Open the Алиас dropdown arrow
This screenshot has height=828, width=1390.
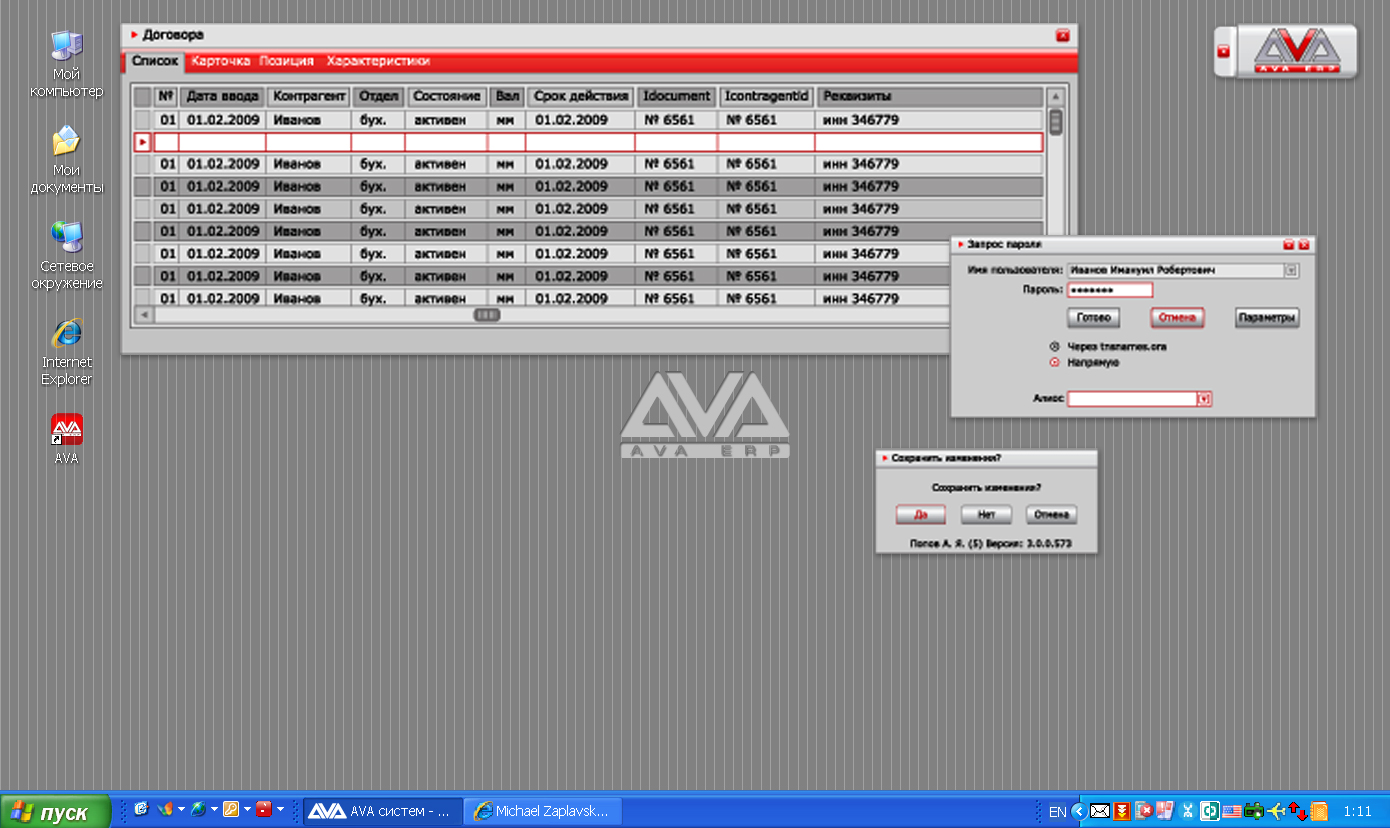click(x=1205, y=399)
